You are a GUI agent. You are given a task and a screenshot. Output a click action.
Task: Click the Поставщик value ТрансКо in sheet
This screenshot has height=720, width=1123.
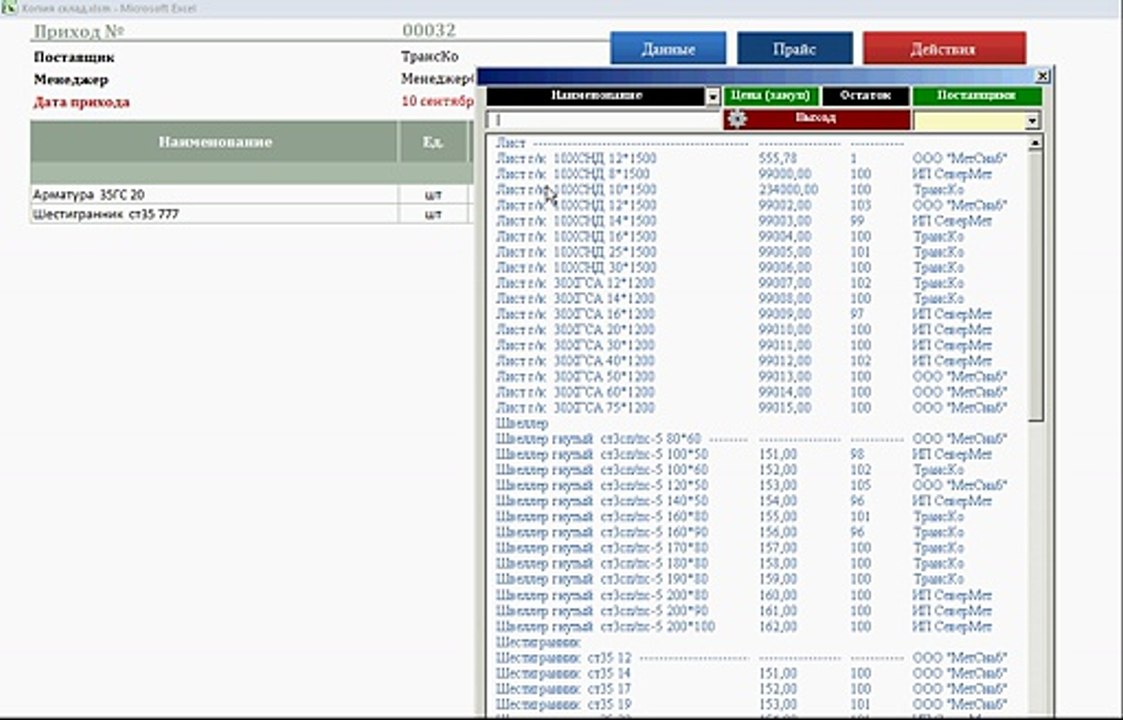click(430, 57)
